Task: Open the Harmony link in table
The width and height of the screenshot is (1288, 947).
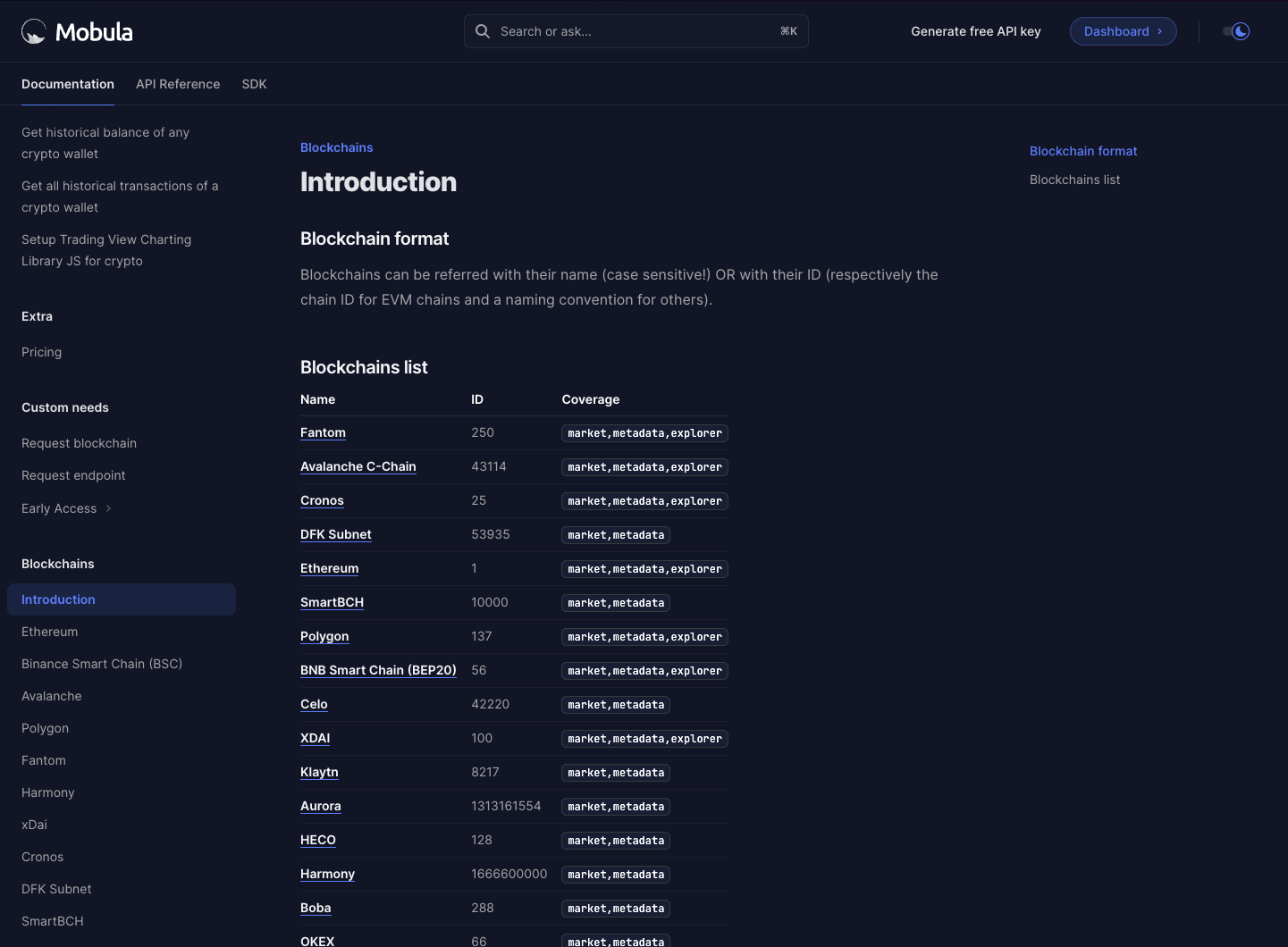Action: point(327,874)
